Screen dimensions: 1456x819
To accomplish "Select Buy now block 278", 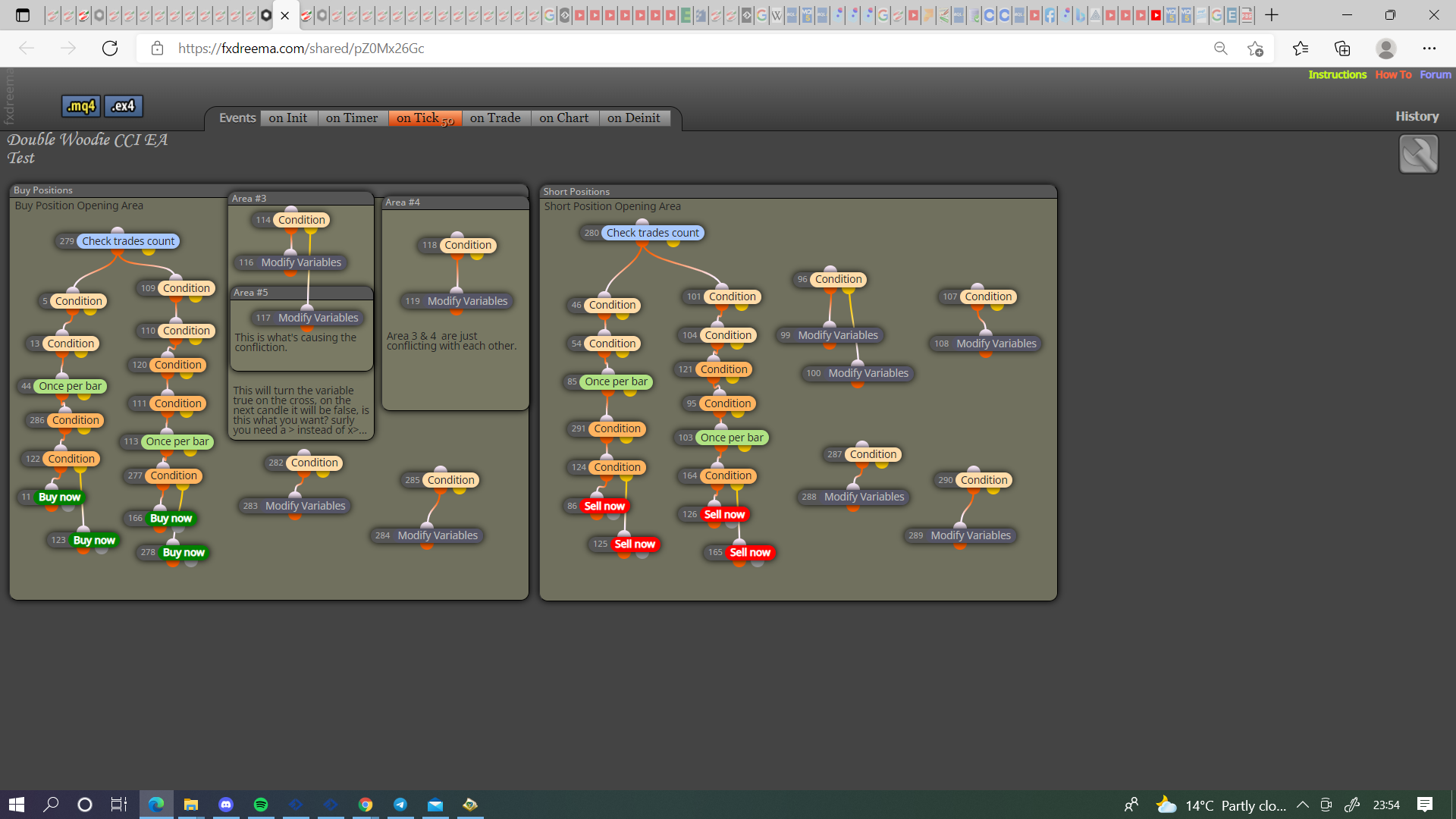I will click(x=173, y=553).
